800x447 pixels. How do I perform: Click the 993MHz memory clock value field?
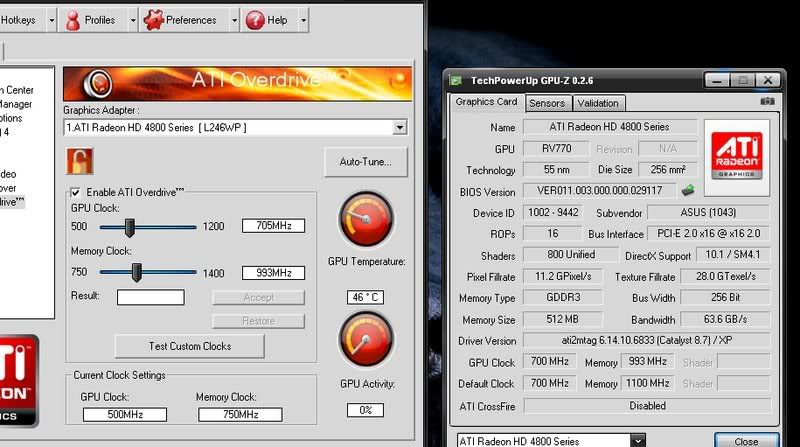pyautogui.click(x=273, y=273)
